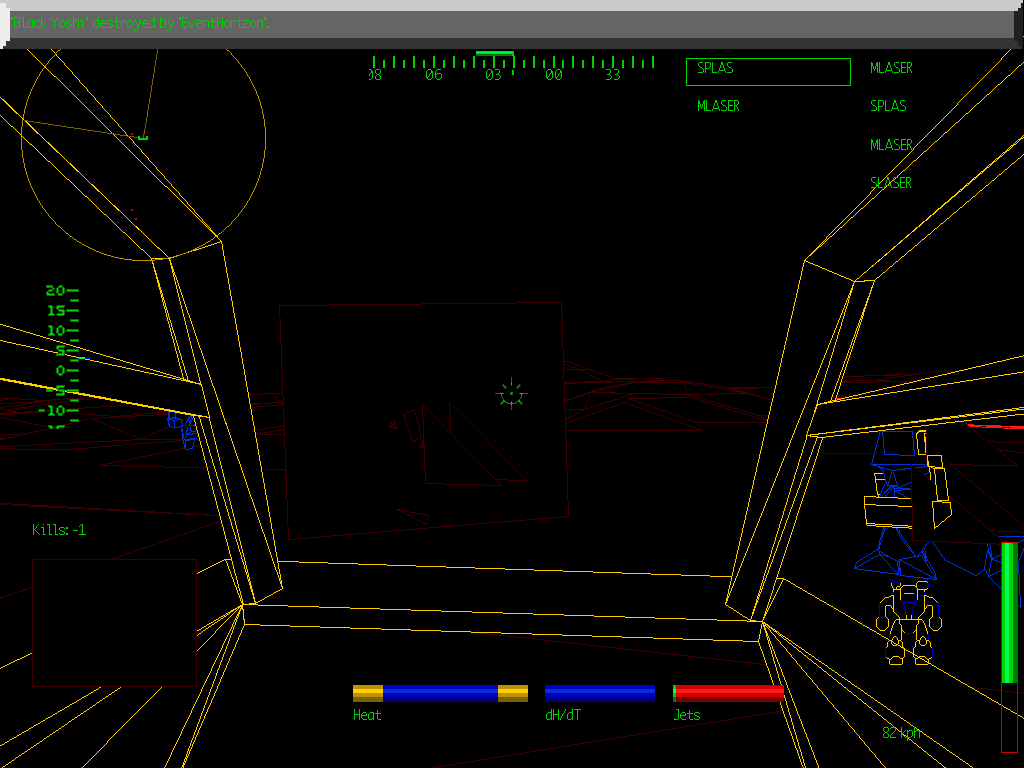Screen dimensions: 1024x768
Task: Toggle the selected SPLAS weapon box
Action: (767, 70)
